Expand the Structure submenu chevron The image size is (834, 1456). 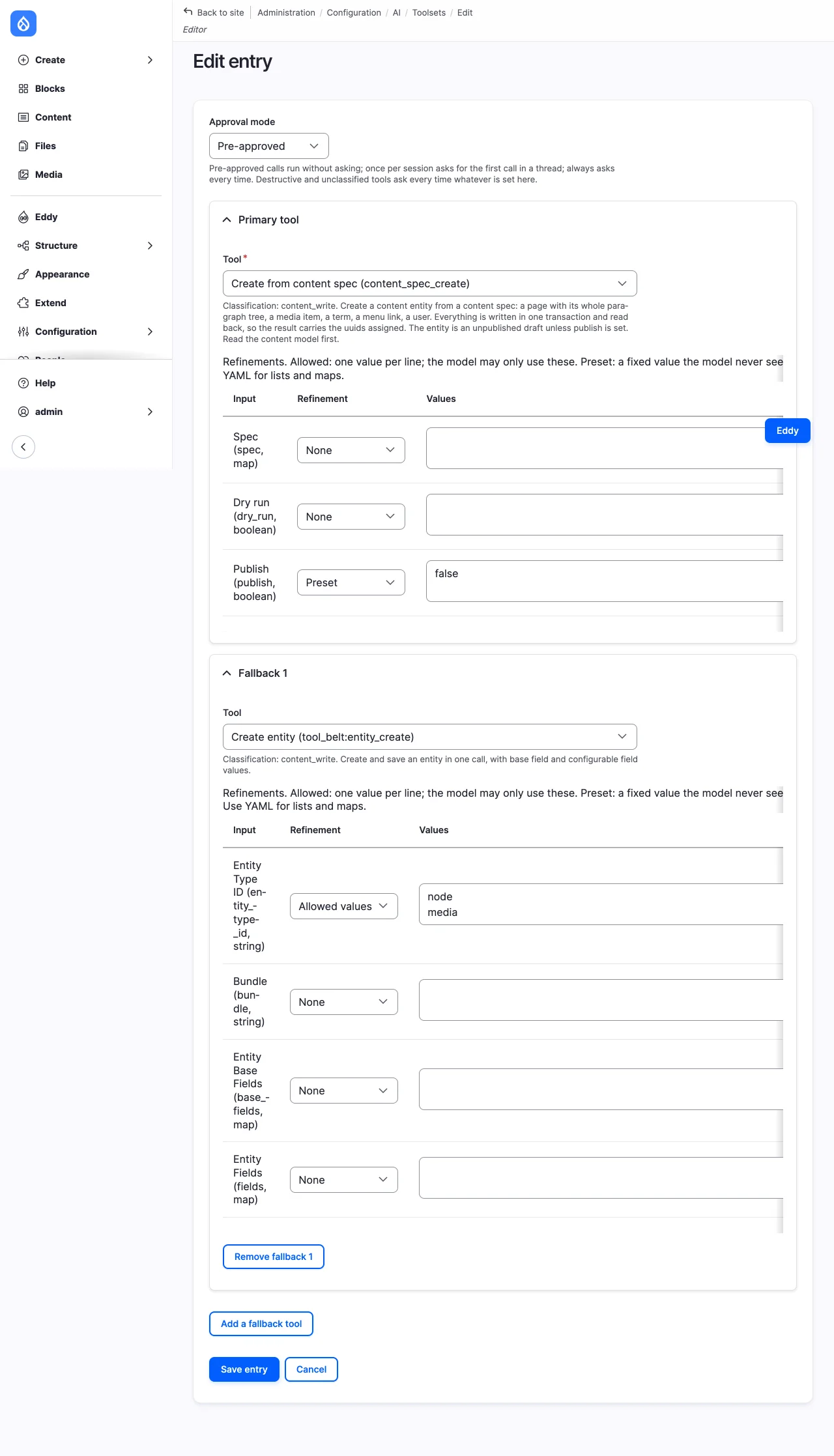click(151, 246)
